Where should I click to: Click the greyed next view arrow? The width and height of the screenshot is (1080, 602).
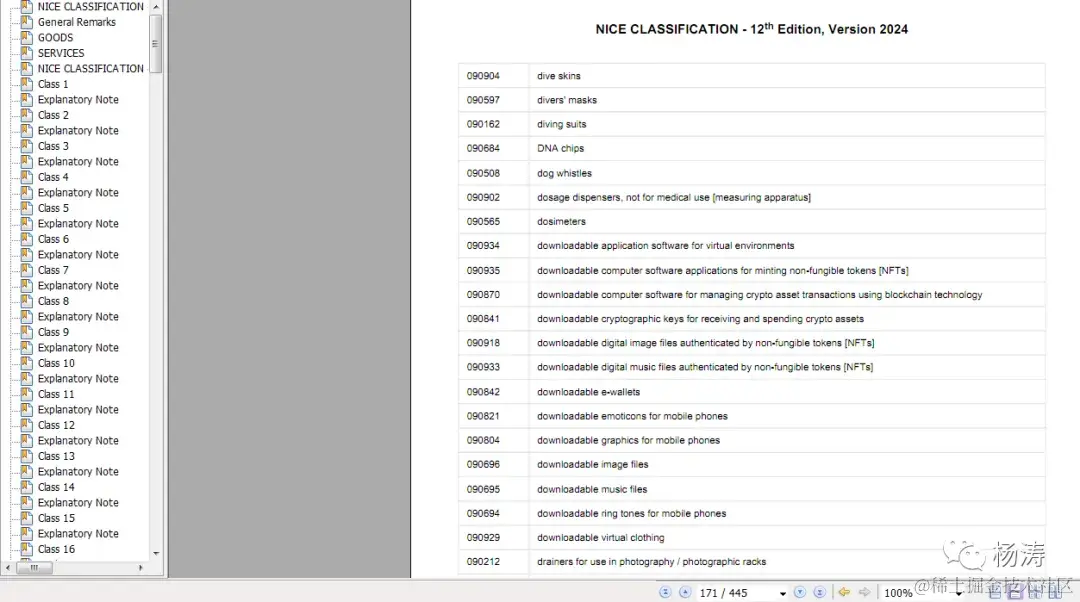click(x=864, y=592)
